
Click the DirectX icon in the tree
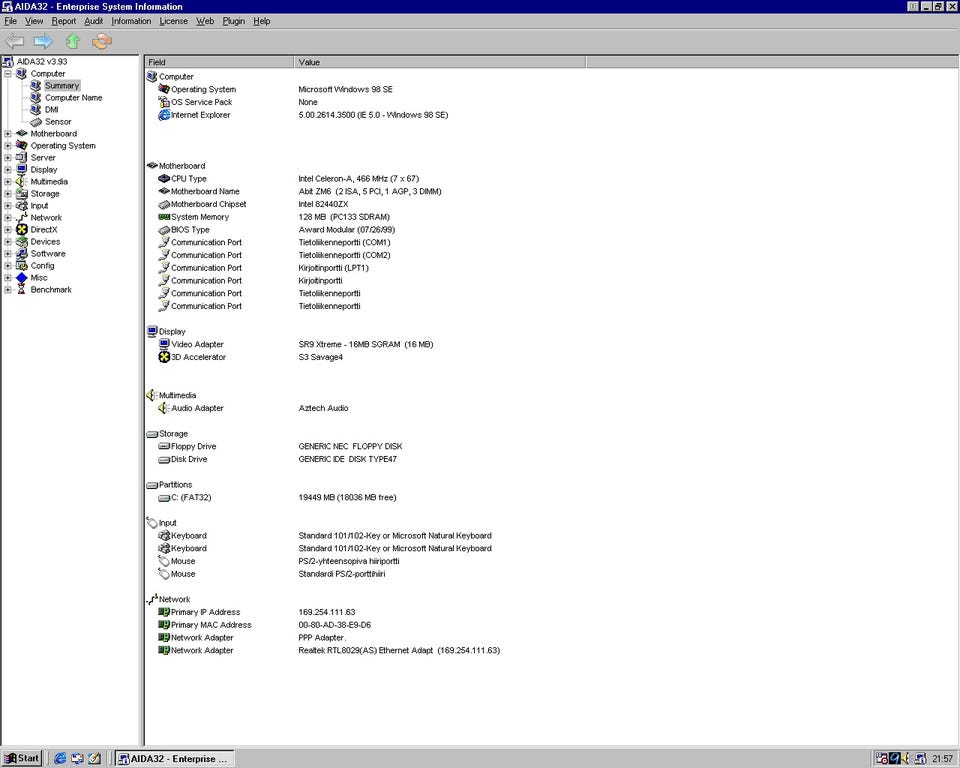[x=21, y=230]
